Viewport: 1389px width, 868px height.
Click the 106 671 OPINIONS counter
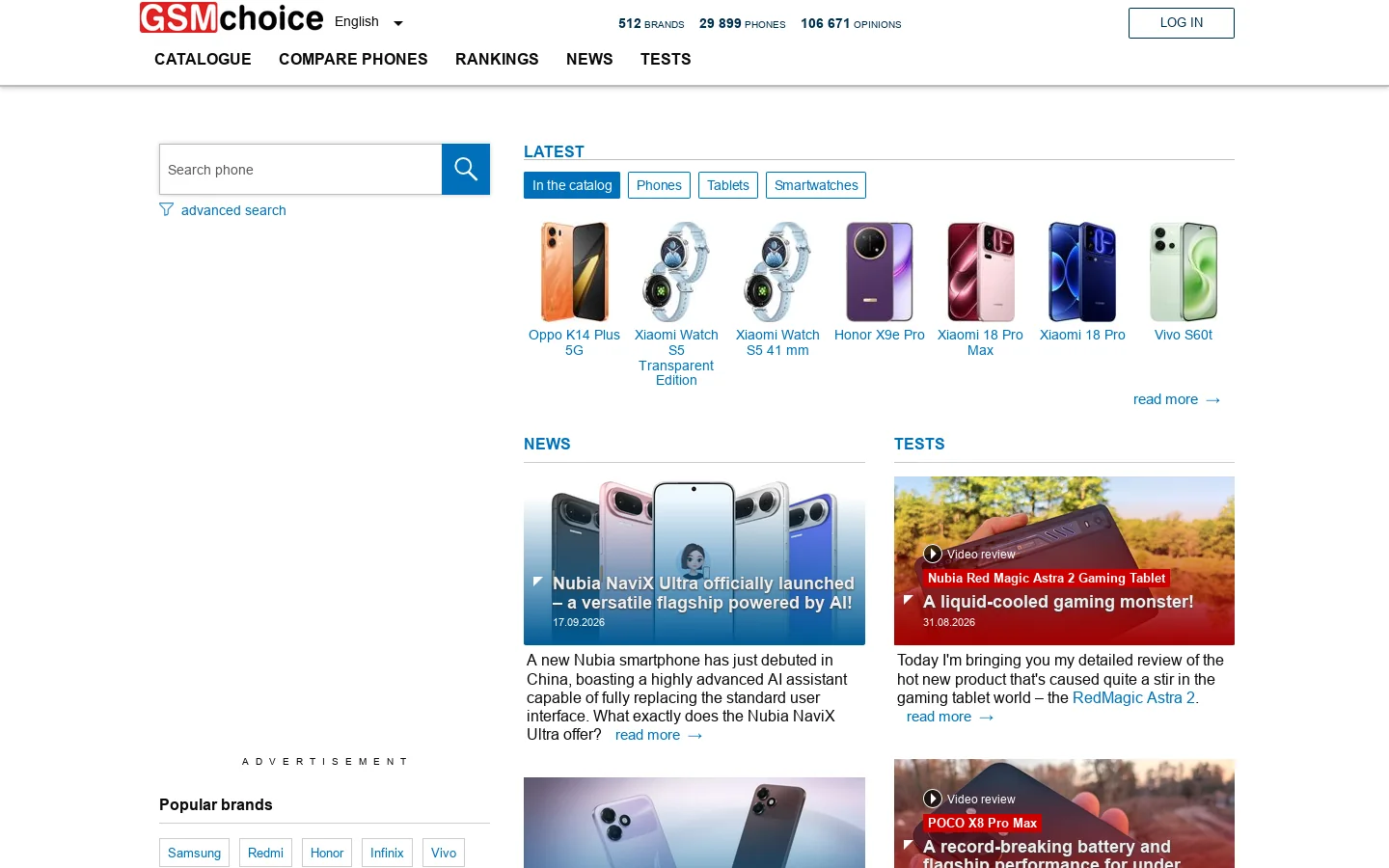coord(851,24)
